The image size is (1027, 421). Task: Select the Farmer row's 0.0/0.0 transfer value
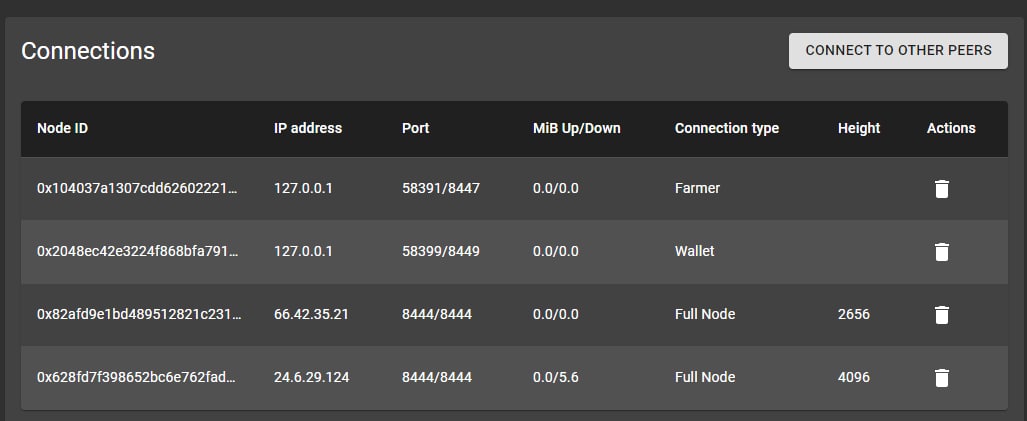click(555, 189)
